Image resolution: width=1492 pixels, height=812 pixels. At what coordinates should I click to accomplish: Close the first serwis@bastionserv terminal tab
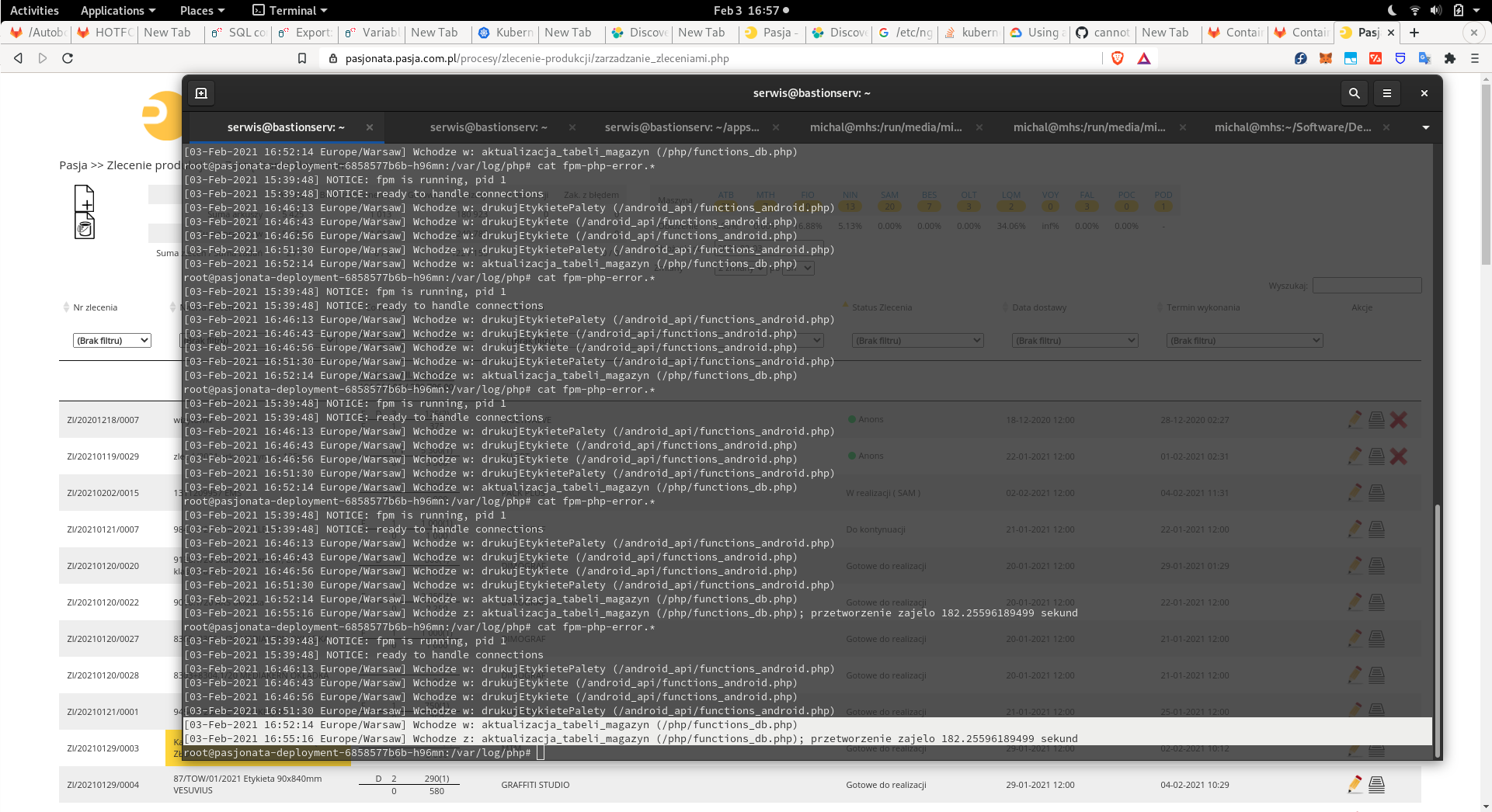click(x=370, y=127)
